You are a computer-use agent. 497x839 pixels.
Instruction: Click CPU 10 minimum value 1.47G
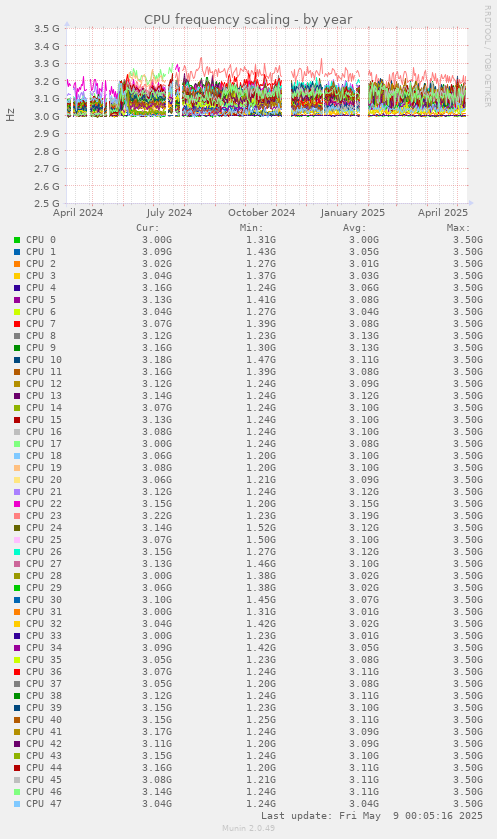point(261,360)
